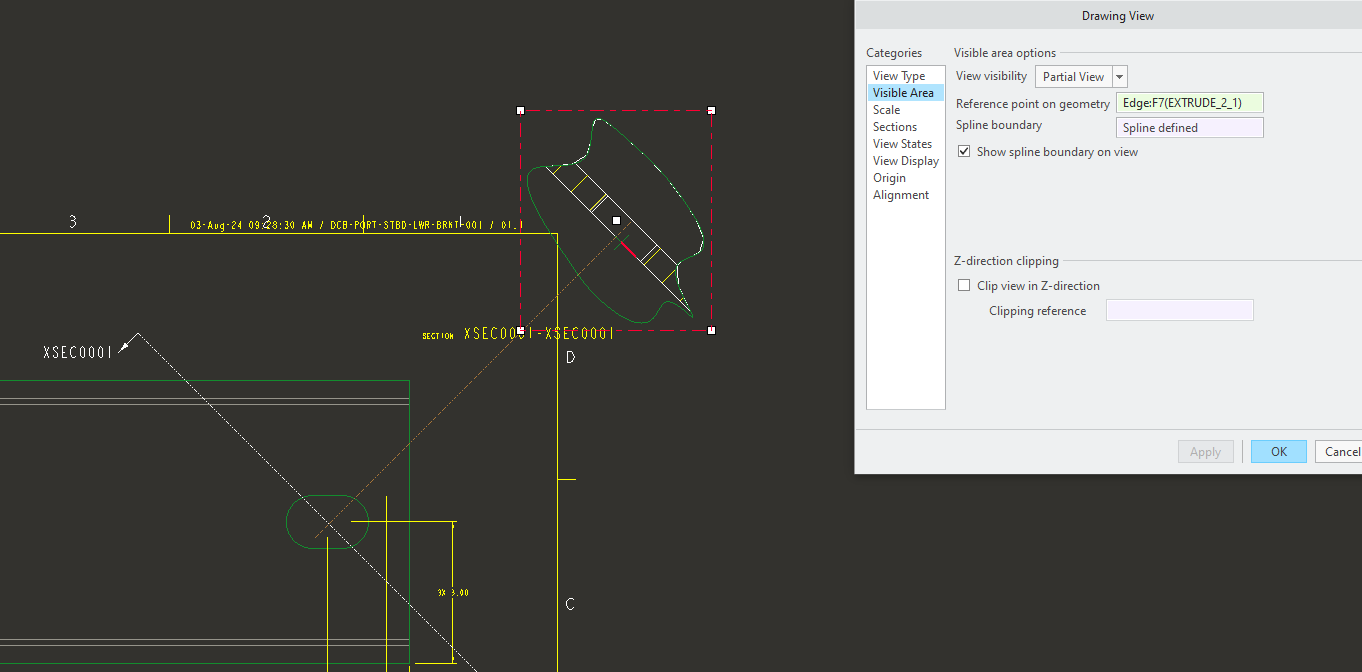The image size is (1362, 672).
Task: Select the XSEC0001-XSEC0001 section label
Action: coord(538,333)
